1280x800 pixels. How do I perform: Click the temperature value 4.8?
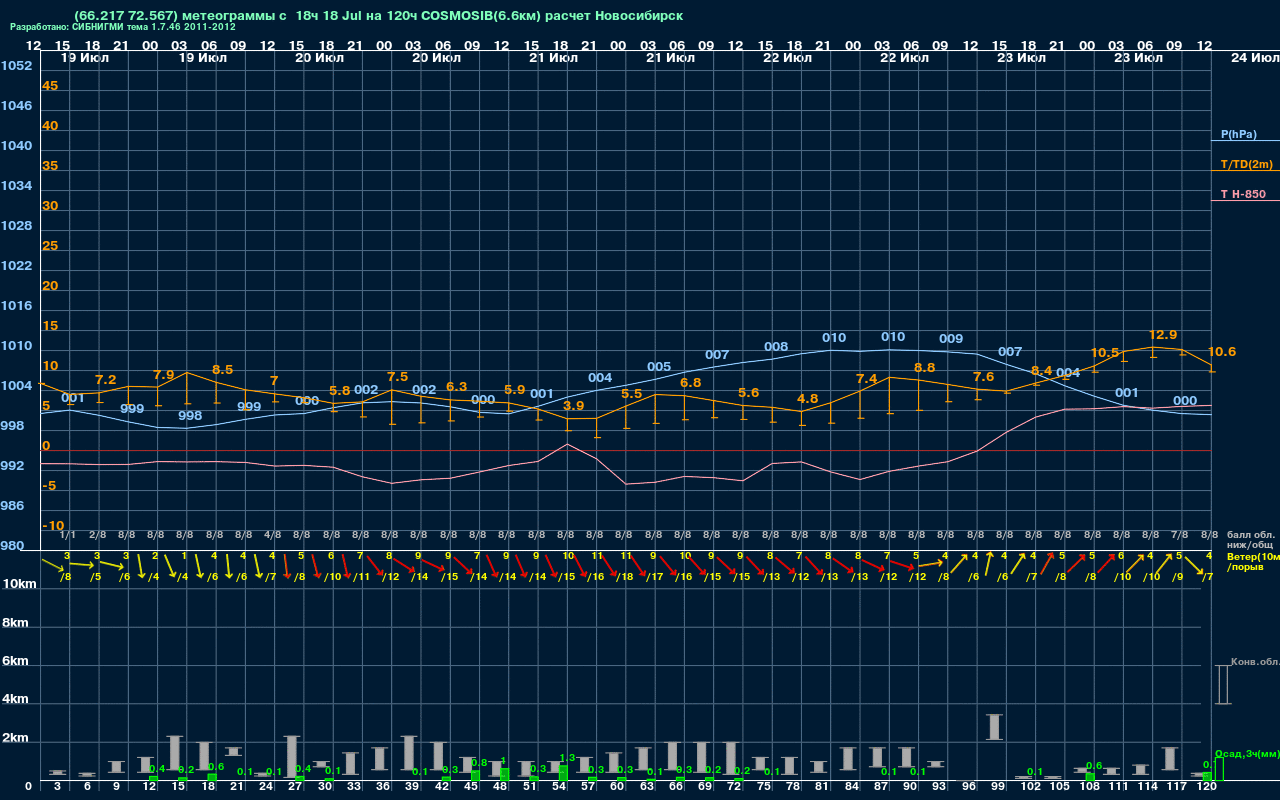[808, 399]
